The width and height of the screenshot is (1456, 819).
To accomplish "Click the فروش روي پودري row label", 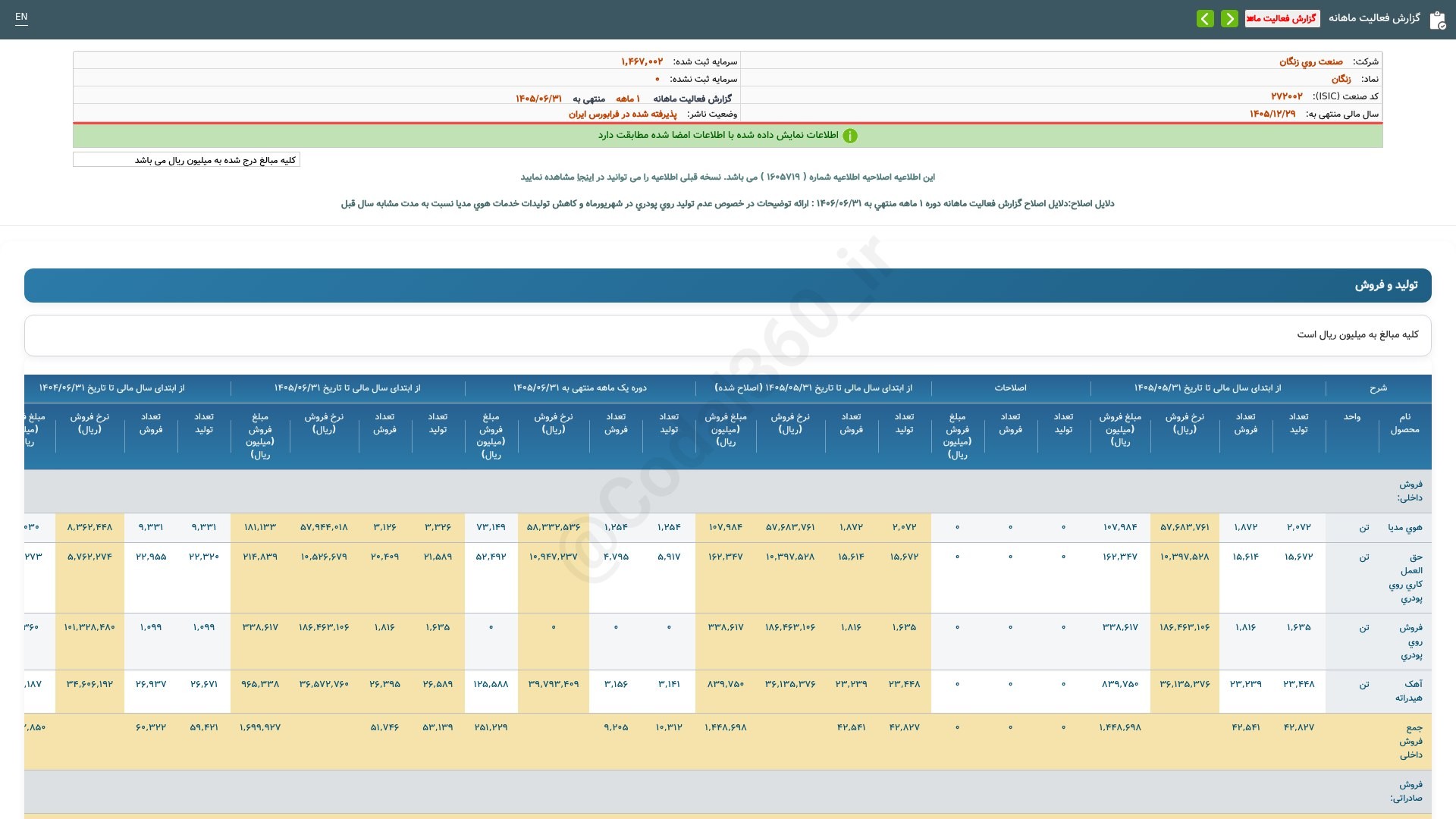I will (1411, 642).
